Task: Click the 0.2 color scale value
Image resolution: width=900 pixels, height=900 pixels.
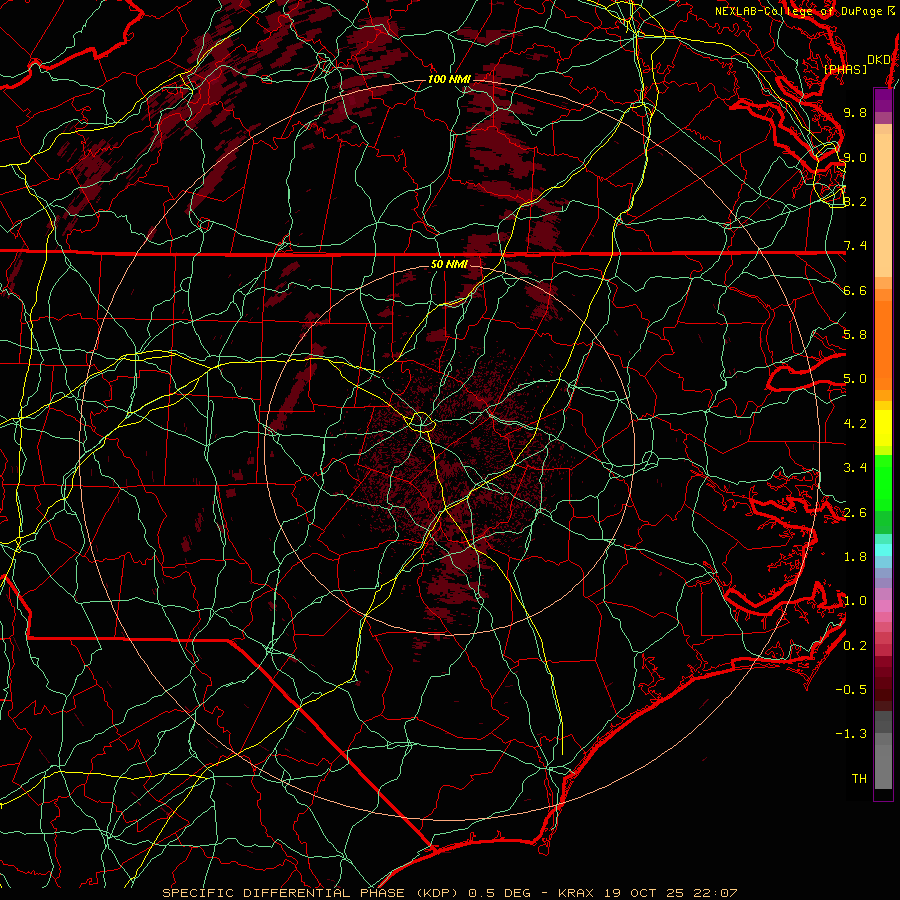Action: tap(855, 646)
